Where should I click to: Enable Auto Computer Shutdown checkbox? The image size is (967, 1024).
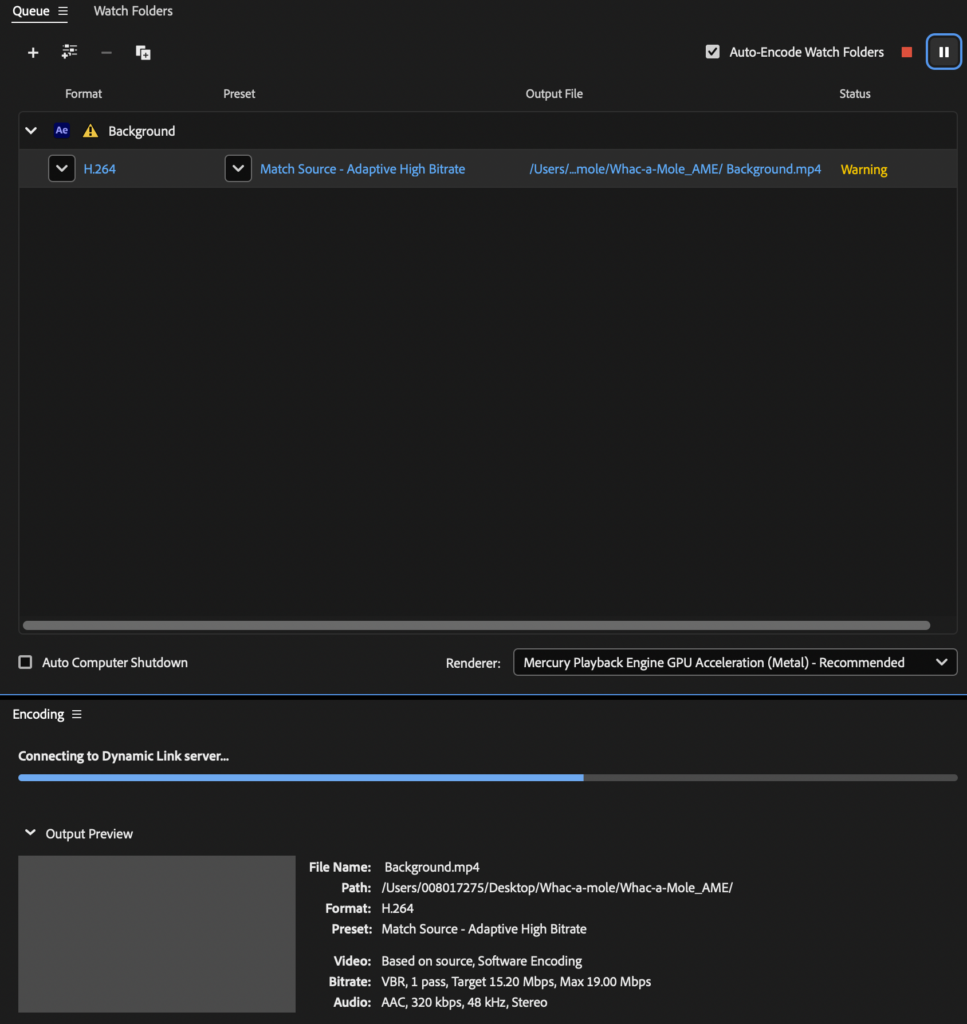[x=26, y=662]
